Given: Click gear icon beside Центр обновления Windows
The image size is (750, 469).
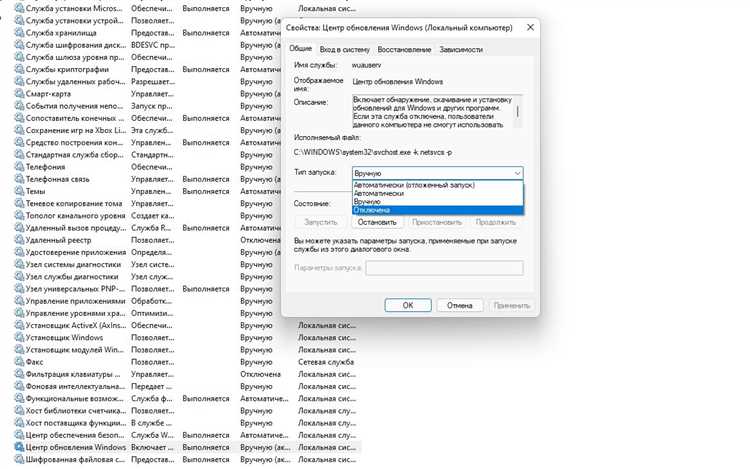Looking at the screenshot, I should click(x=19, y=447).
